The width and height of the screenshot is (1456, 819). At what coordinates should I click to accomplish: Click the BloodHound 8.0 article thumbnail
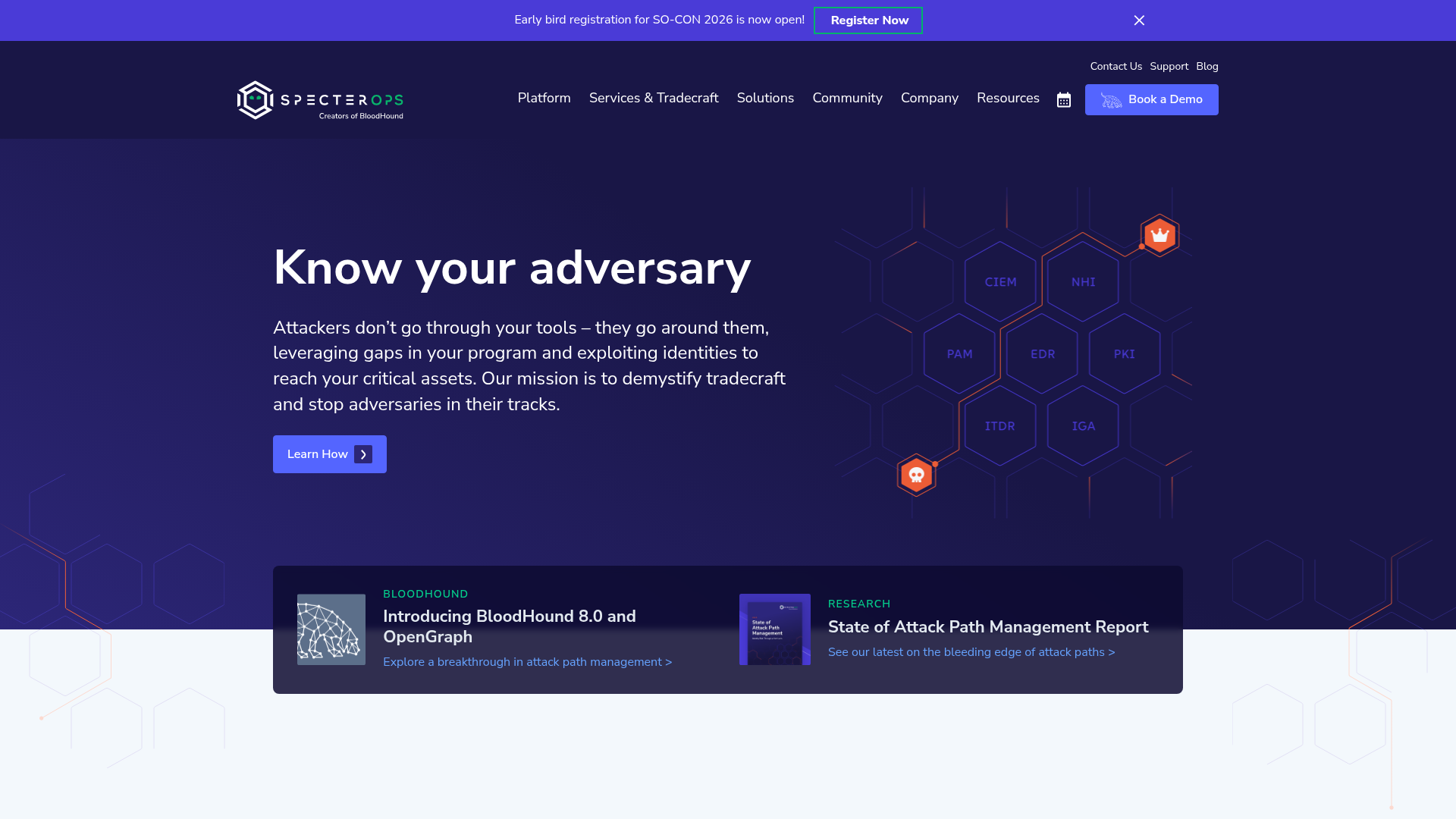pos(331,629)
